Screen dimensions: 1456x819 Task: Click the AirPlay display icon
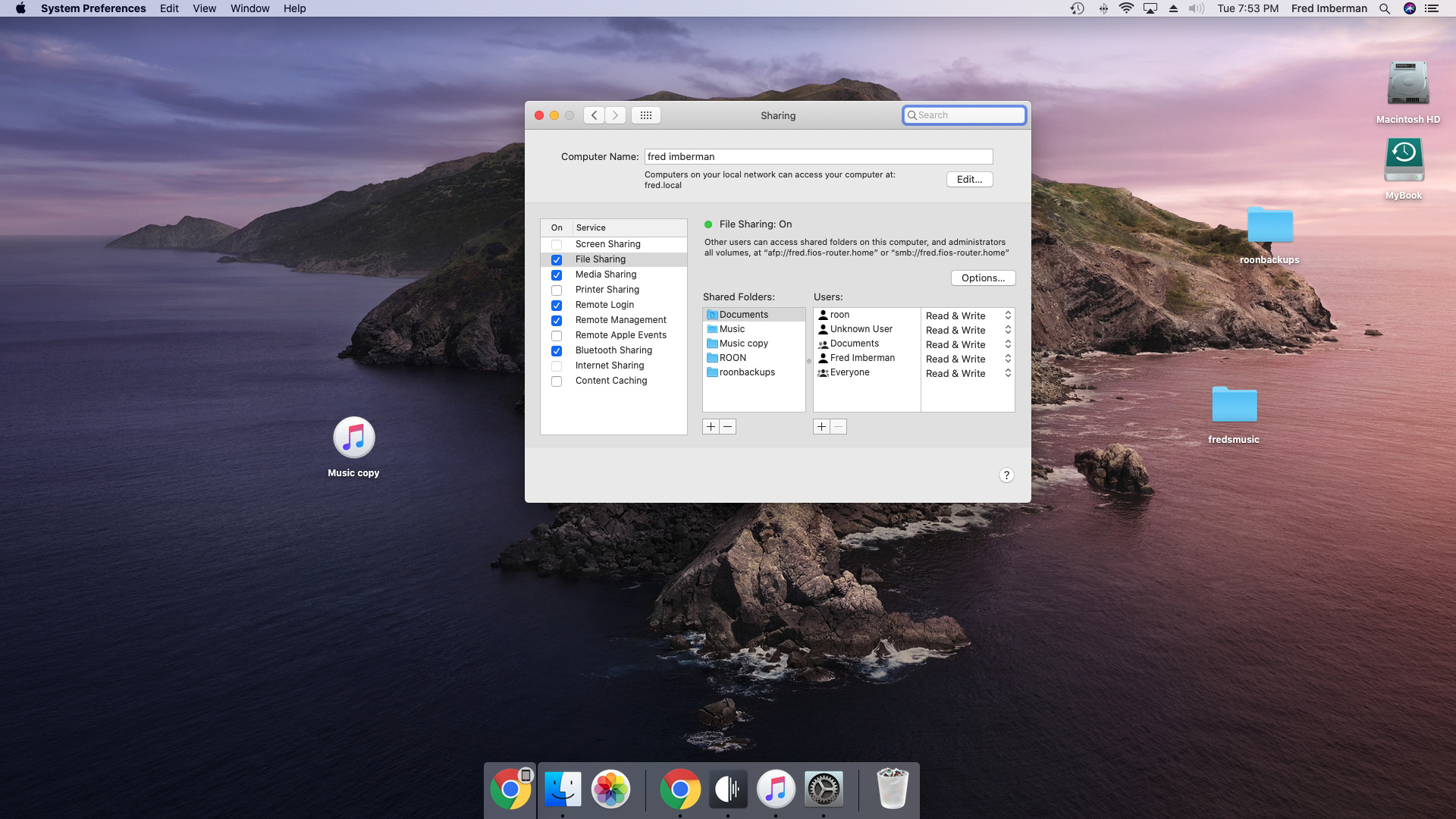pos(1150,8)
